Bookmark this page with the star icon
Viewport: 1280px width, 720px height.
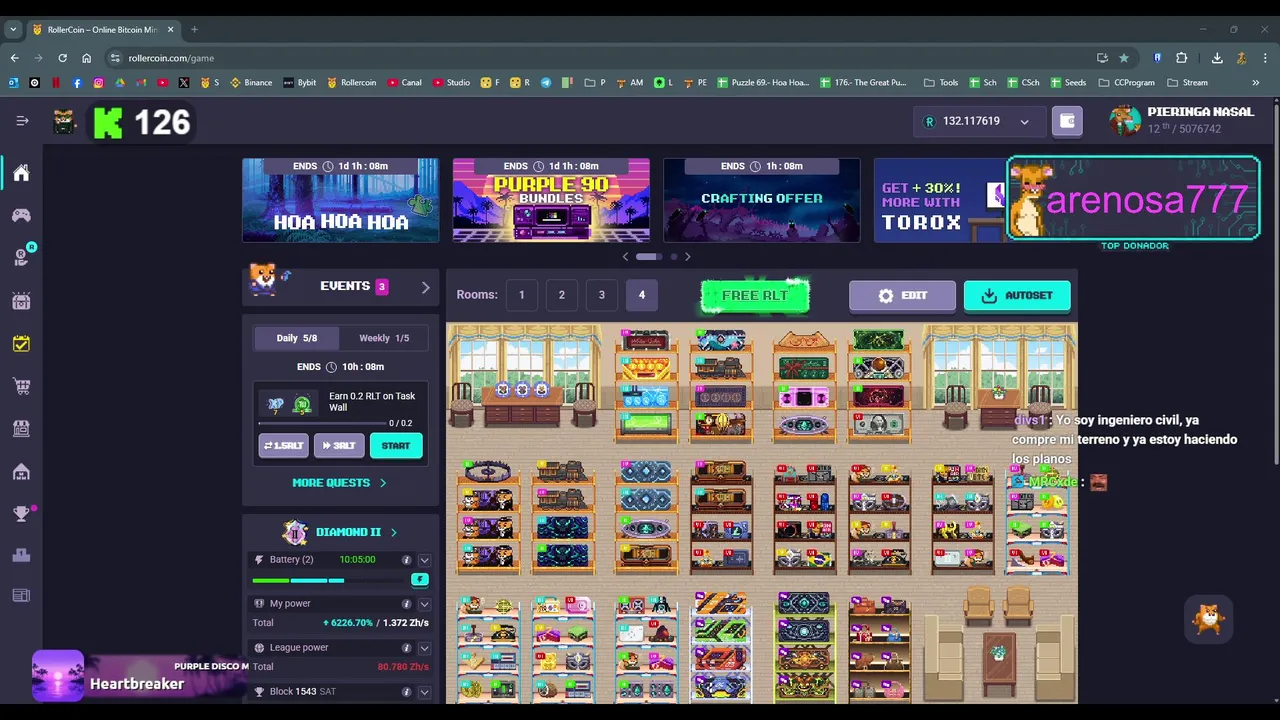tap(1124, 58)
